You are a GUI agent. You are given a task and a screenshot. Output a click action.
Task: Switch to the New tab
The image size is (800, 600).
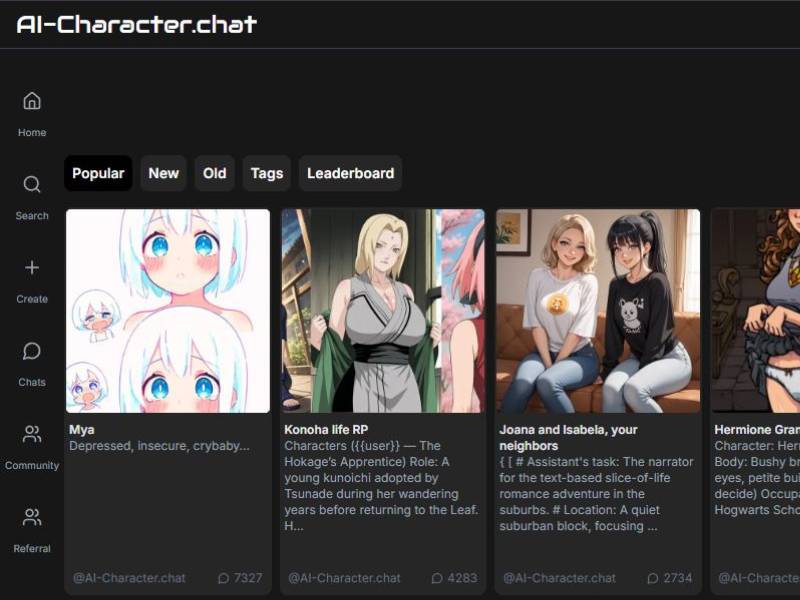[163, 173]
